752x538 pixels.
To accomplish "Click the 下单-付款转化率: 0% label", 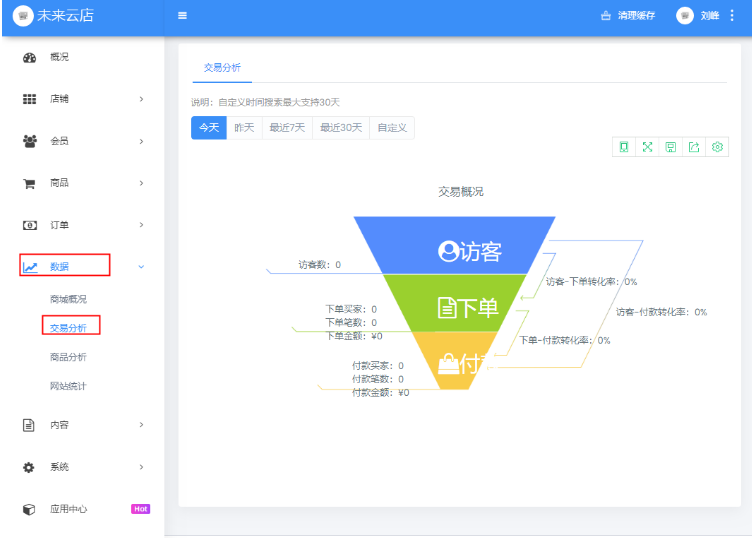I will 565,340.
